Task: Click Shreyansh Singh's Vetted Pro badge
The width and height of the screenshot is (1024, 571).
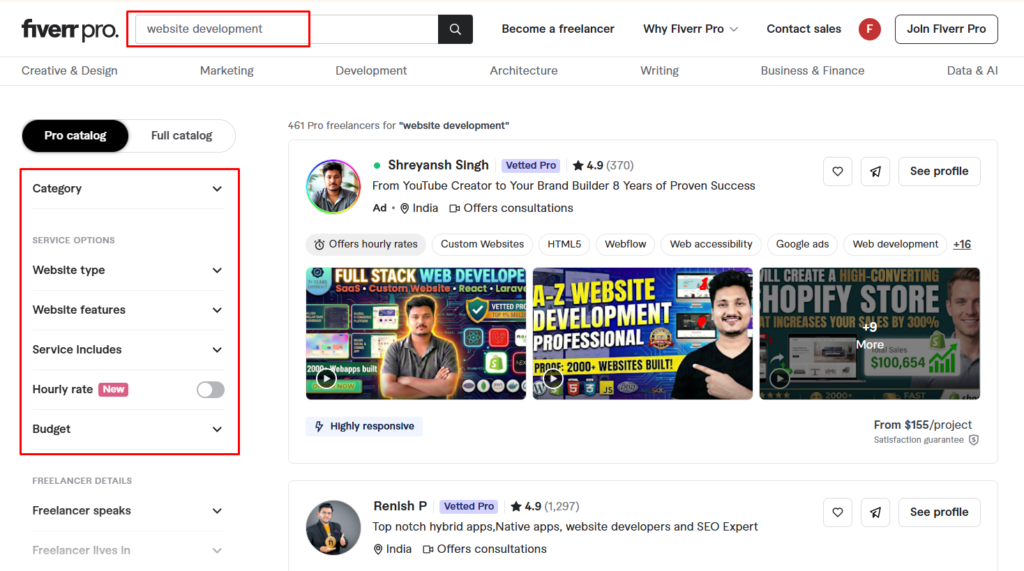Action: pyautogui.click(x=530, y=165)
